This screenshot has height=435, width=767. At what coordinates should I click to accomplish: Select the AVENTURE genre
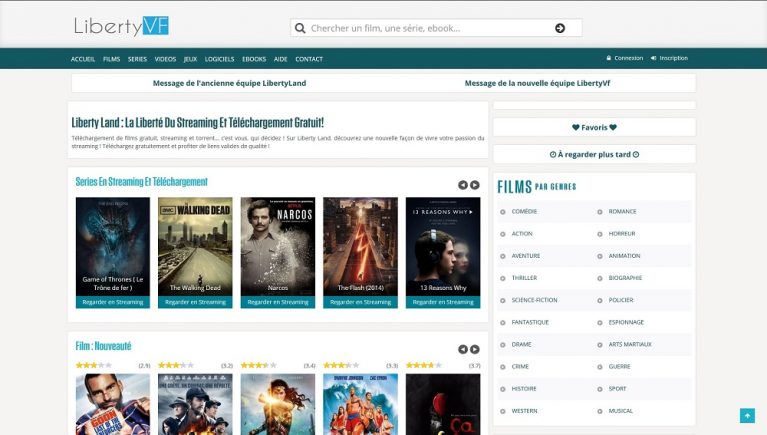pyautogui.click(x=526, y=256)
